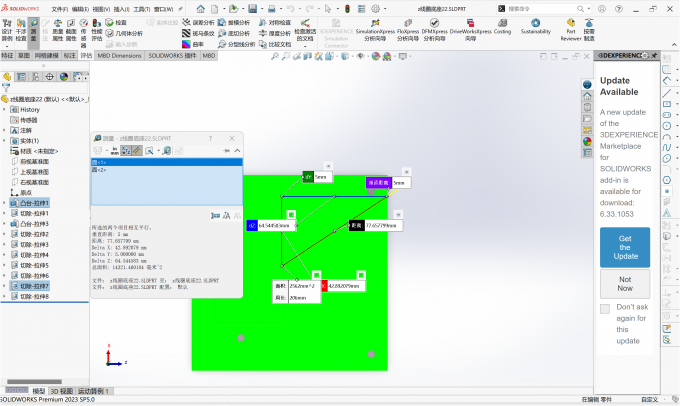Select the DimXpertManager crosshair tab icon
680x406 pixels.
[x=50, y=77]
